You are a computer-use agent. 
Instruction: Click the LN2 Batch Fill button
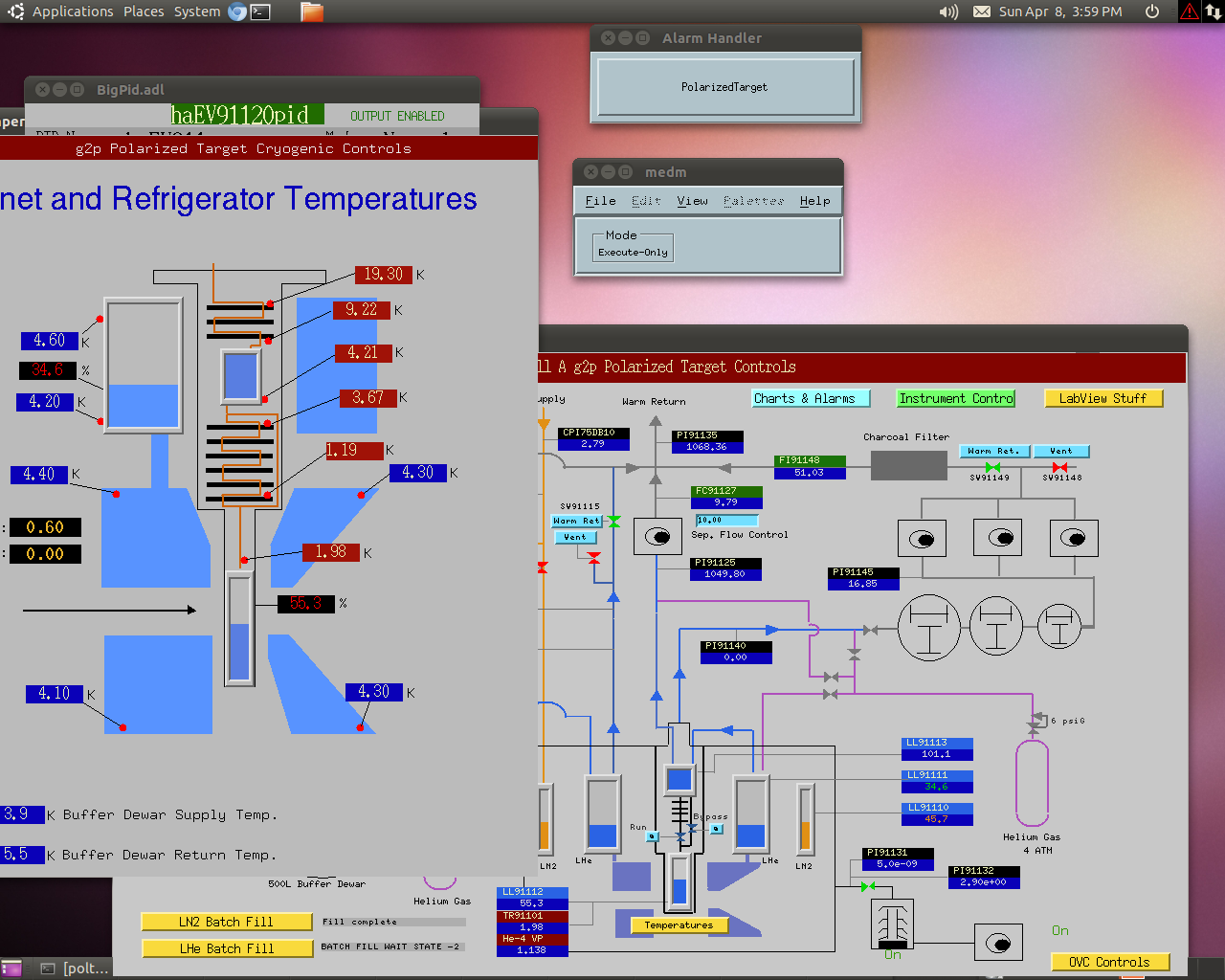[227, 922]
